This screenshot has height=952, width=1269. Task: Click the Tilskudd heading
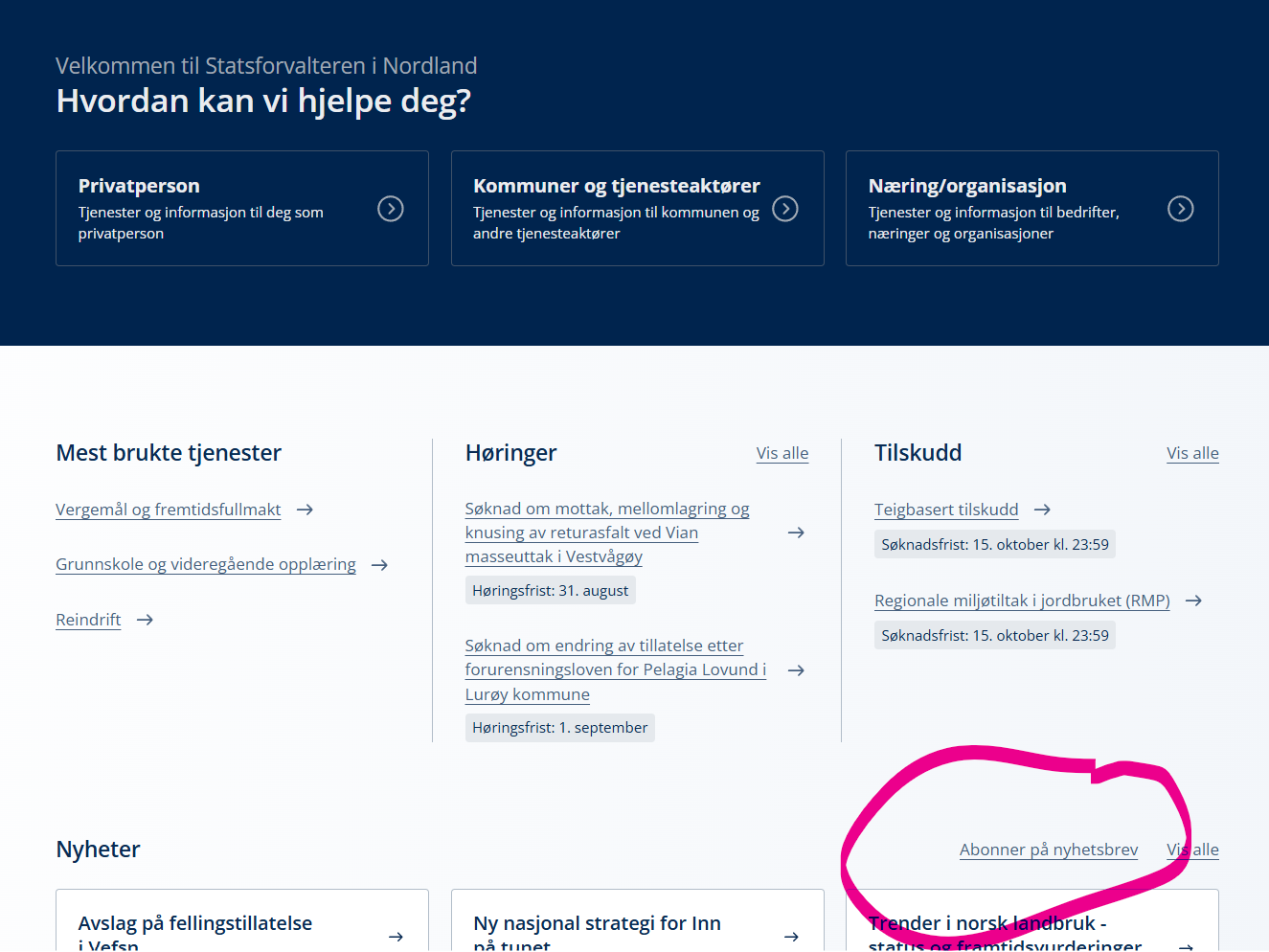coord(918,453)
